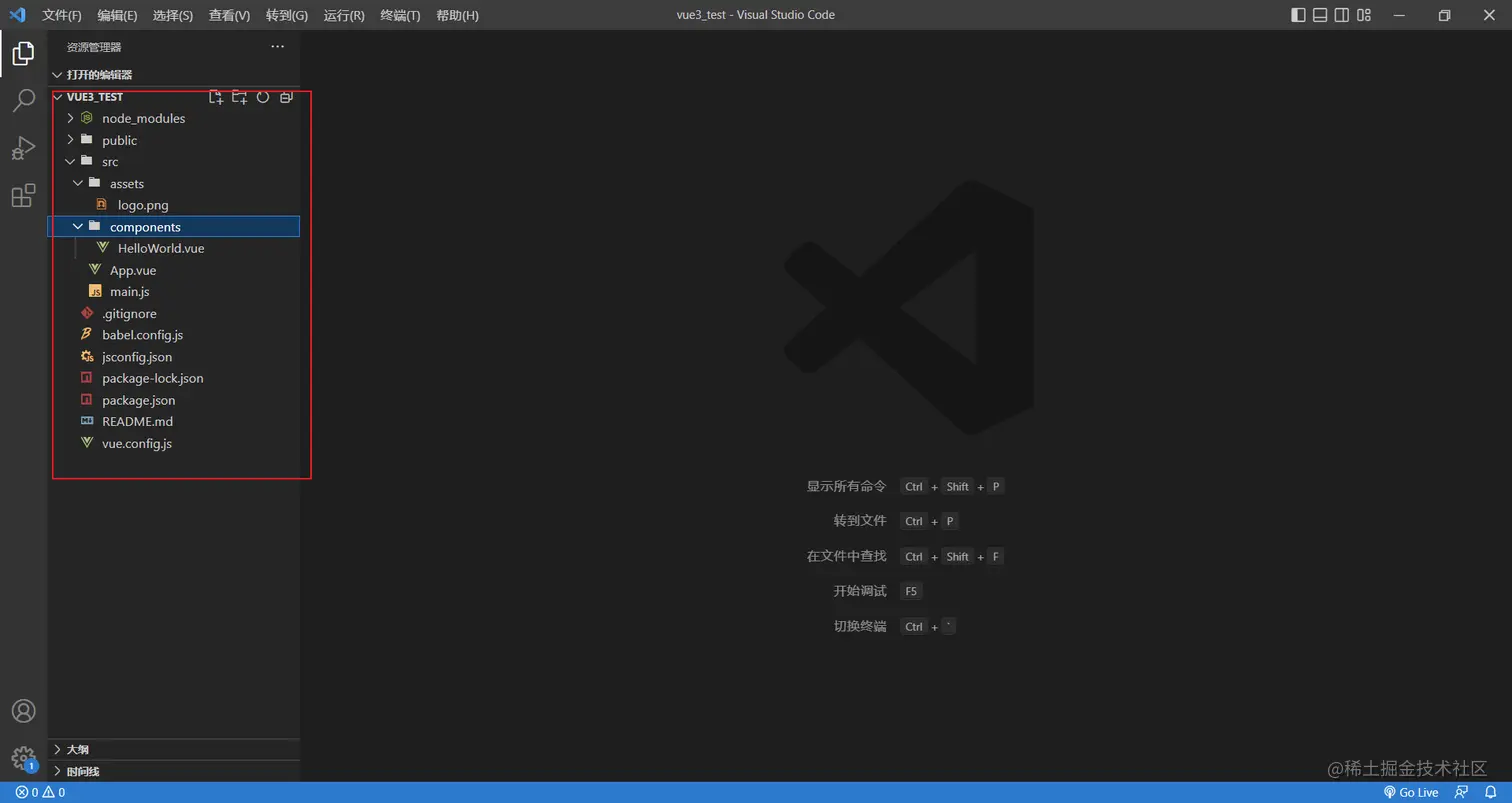
Task: Open the 运行(R) menu
Action: click(344, 15)
